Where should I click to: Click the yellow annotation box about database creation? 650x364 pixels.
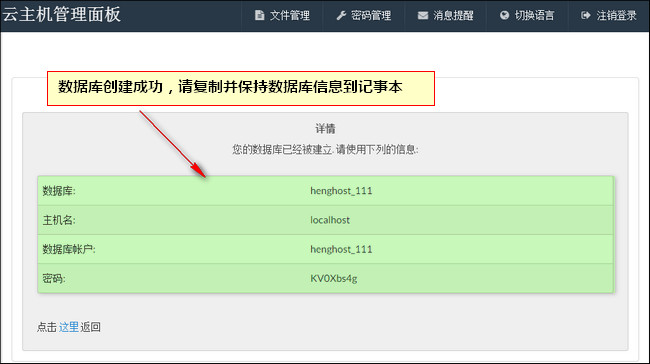click(x=241, y=88)
